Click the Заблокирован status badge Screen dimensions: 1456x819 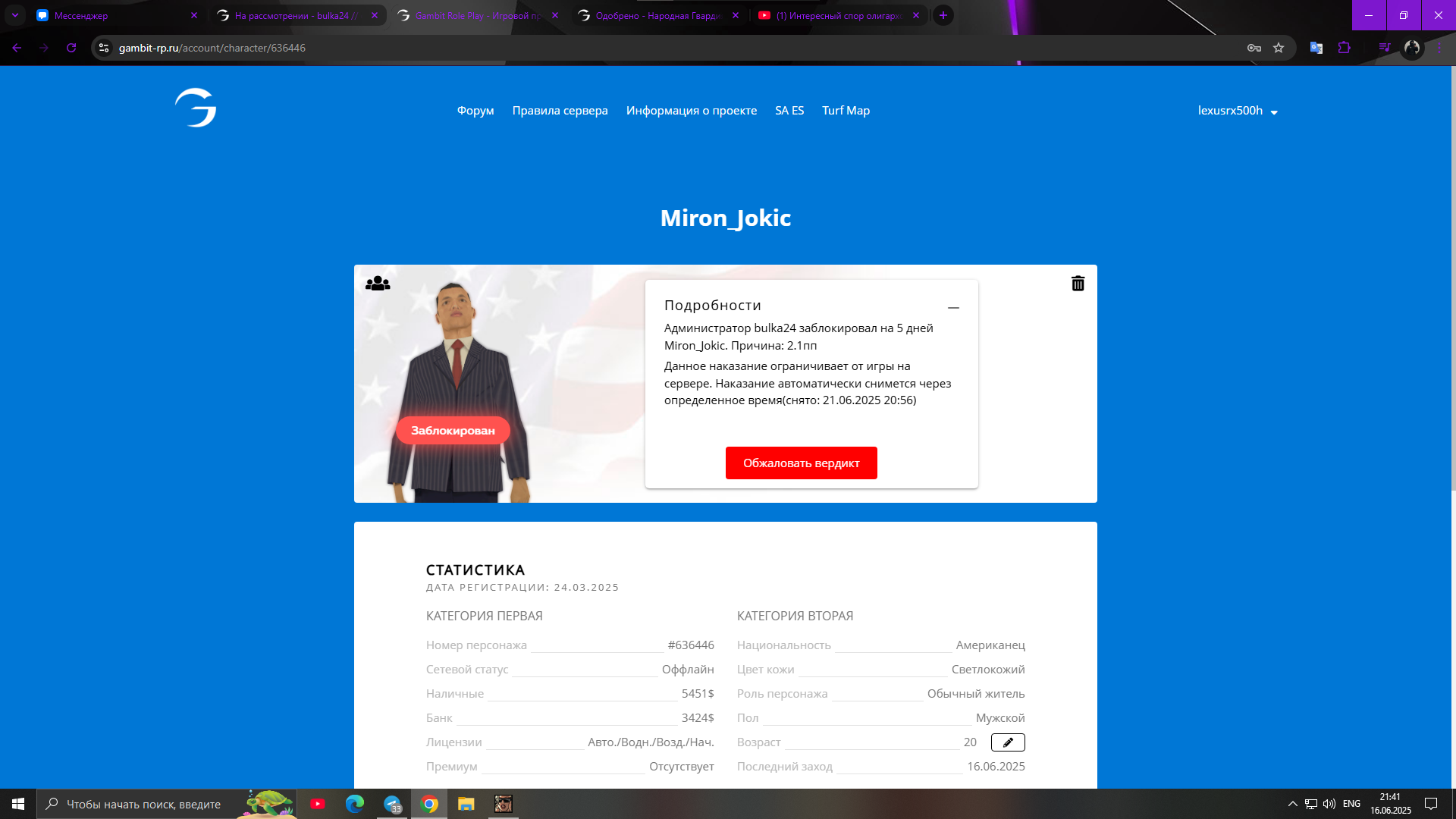[x=453, y=431]
